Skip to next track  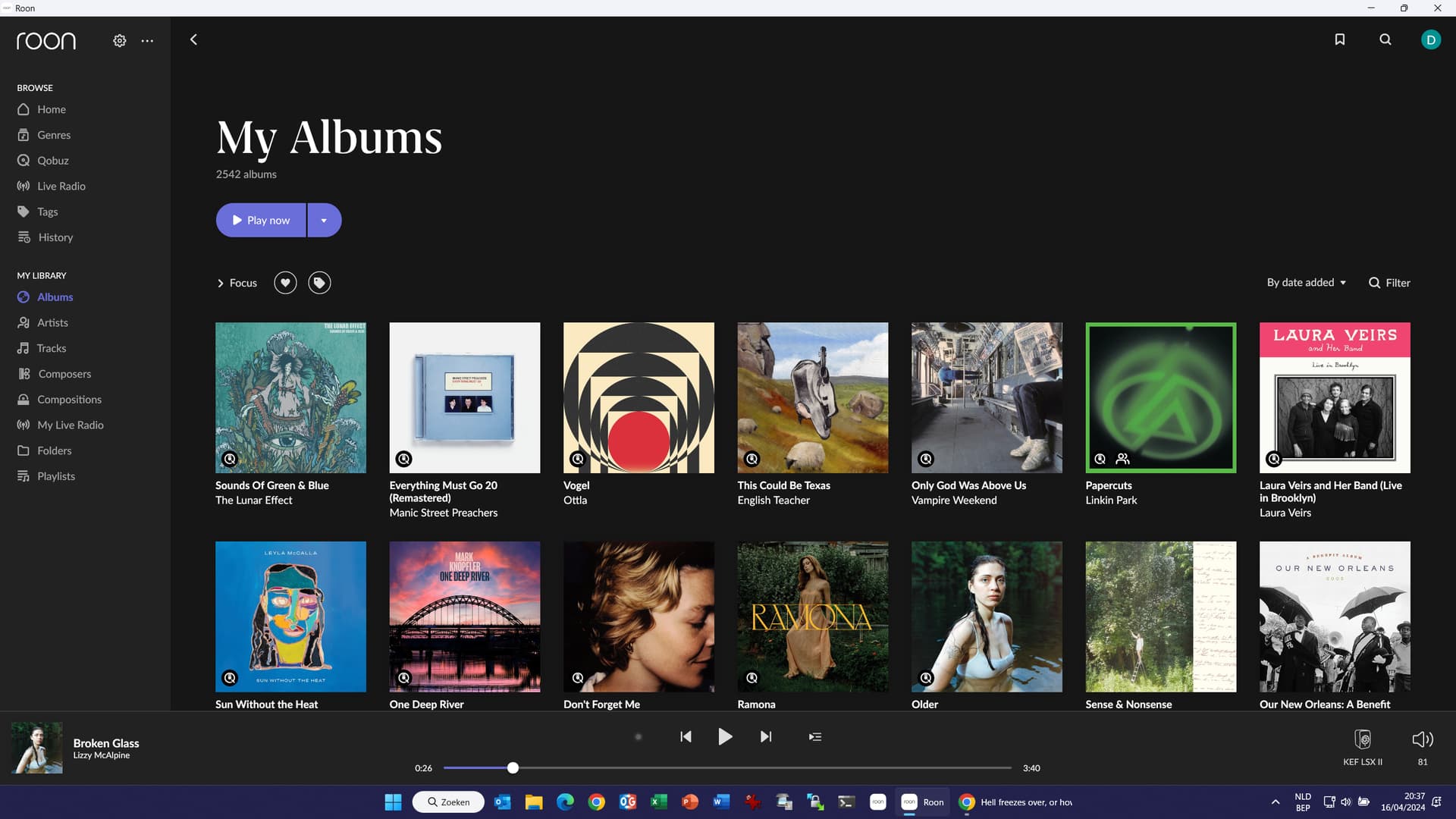pos(766,736)
